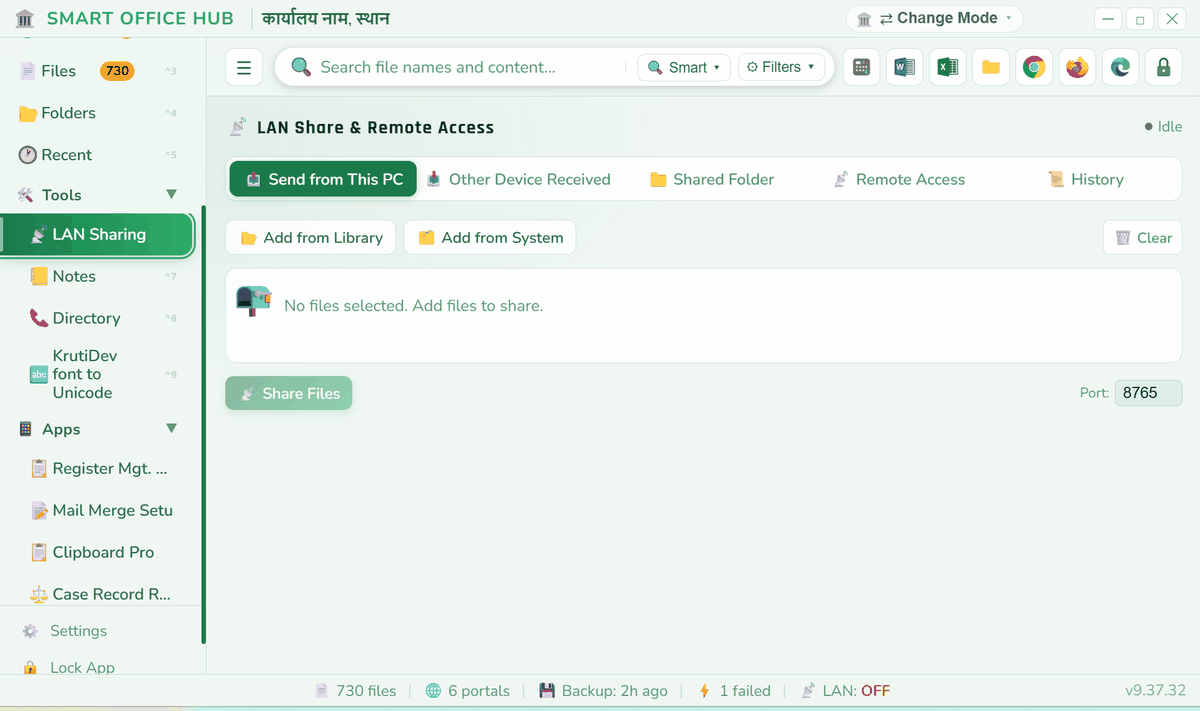Screen dimensions: 1200x711
Task: Open Folders in the sidebar
Action: (x=98, y=113)
